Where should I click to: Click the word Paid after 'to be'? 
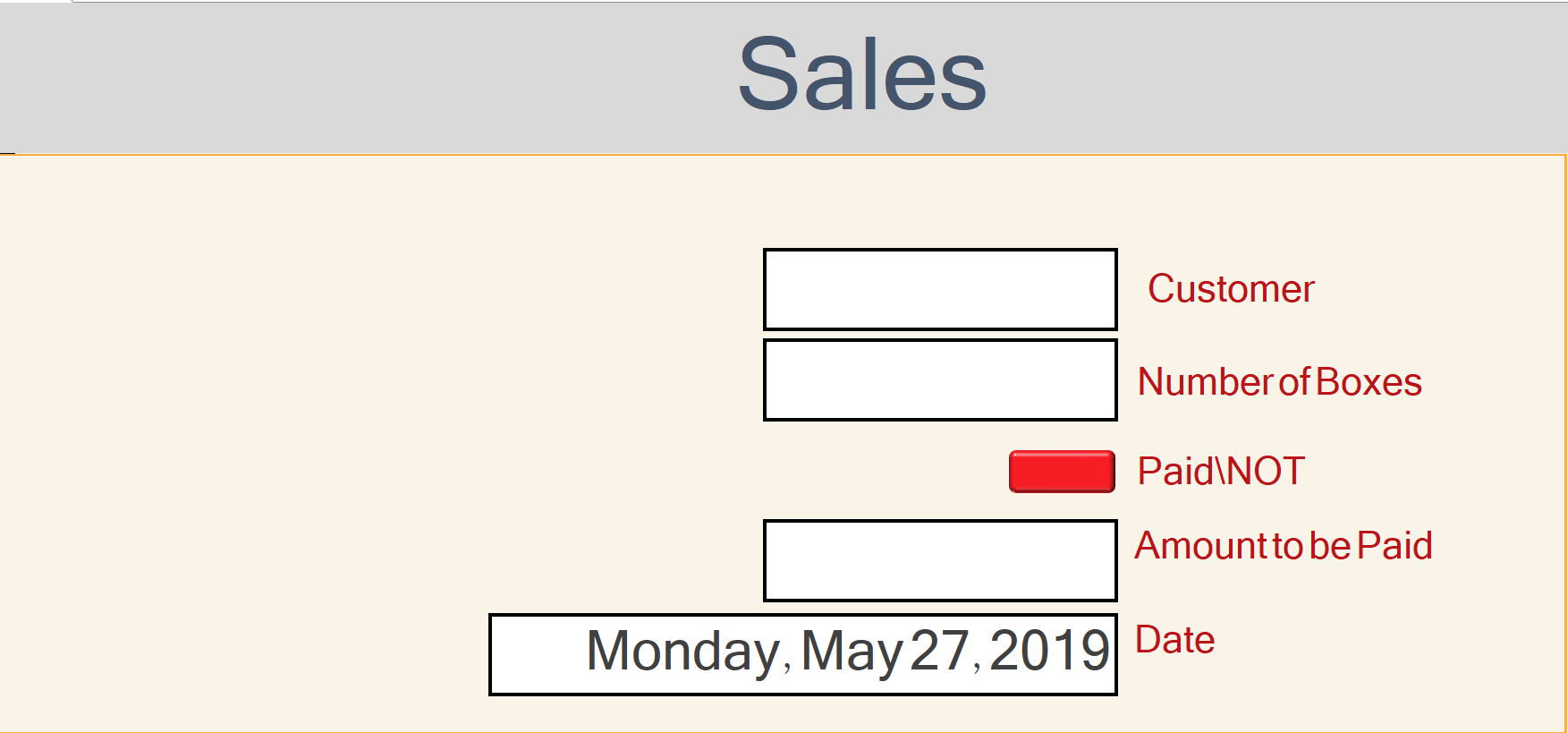coord(1394,546)
